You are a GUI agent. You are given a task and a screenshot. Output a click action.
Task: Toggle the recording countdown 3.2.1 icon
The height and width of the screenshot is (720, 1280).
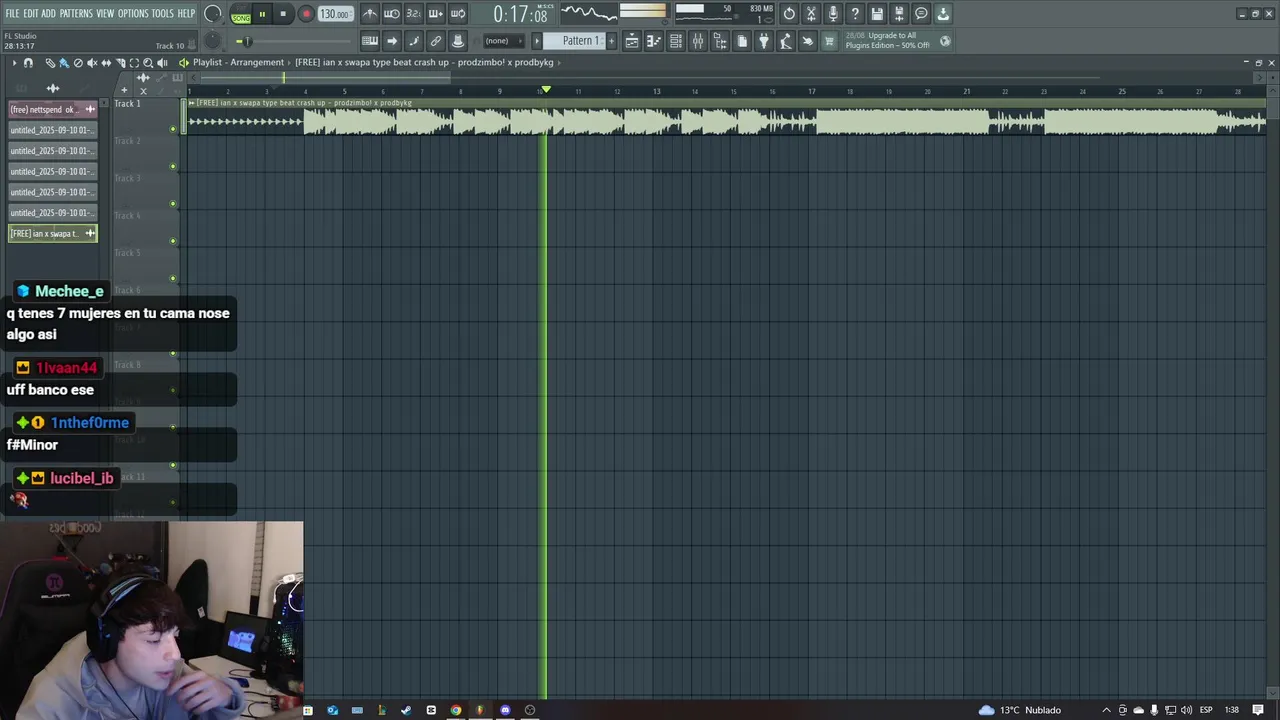pyautogui.click(x=414, y=14)
